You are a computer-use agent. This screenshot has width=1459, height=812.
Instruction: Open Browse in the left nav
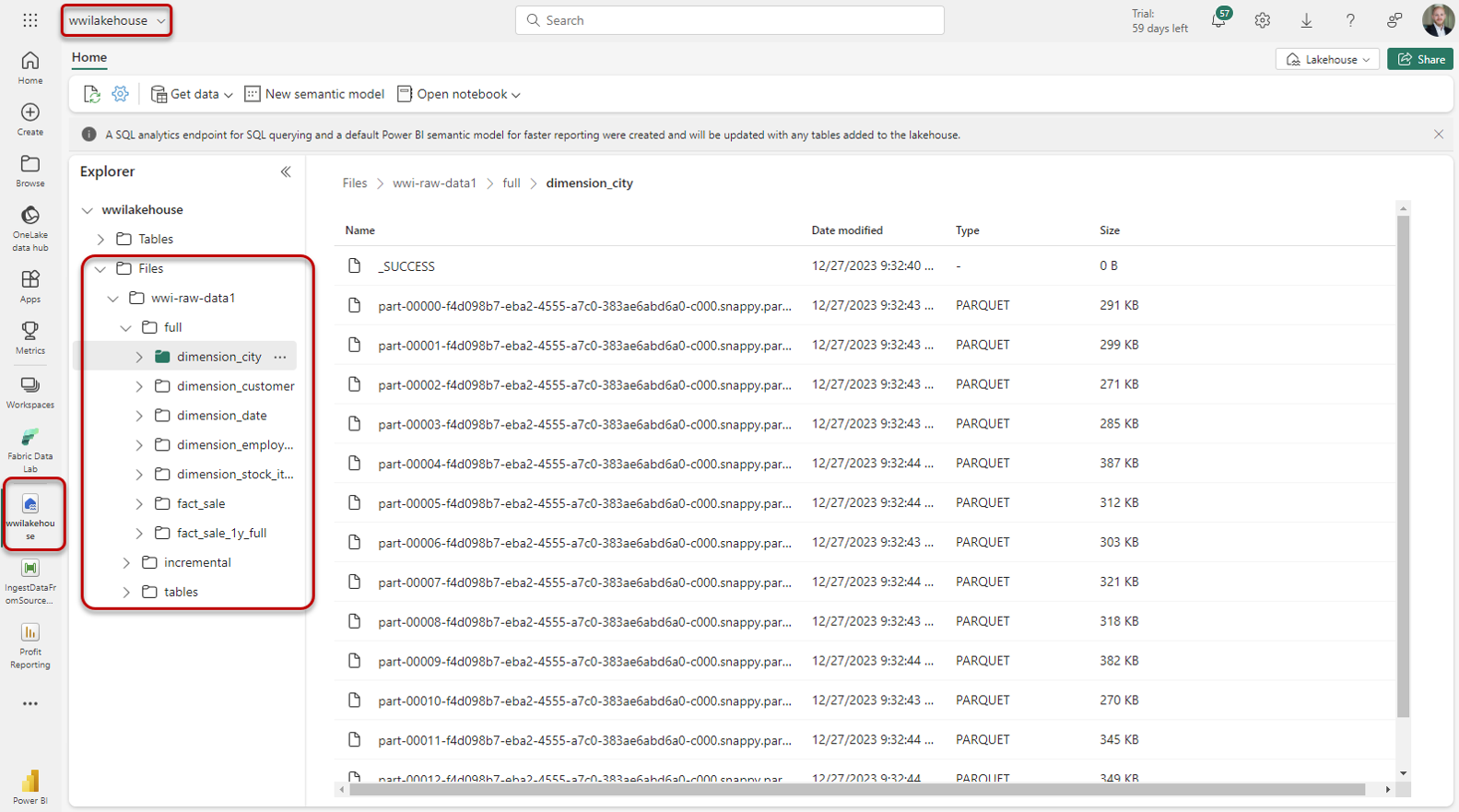click(30, 171)
